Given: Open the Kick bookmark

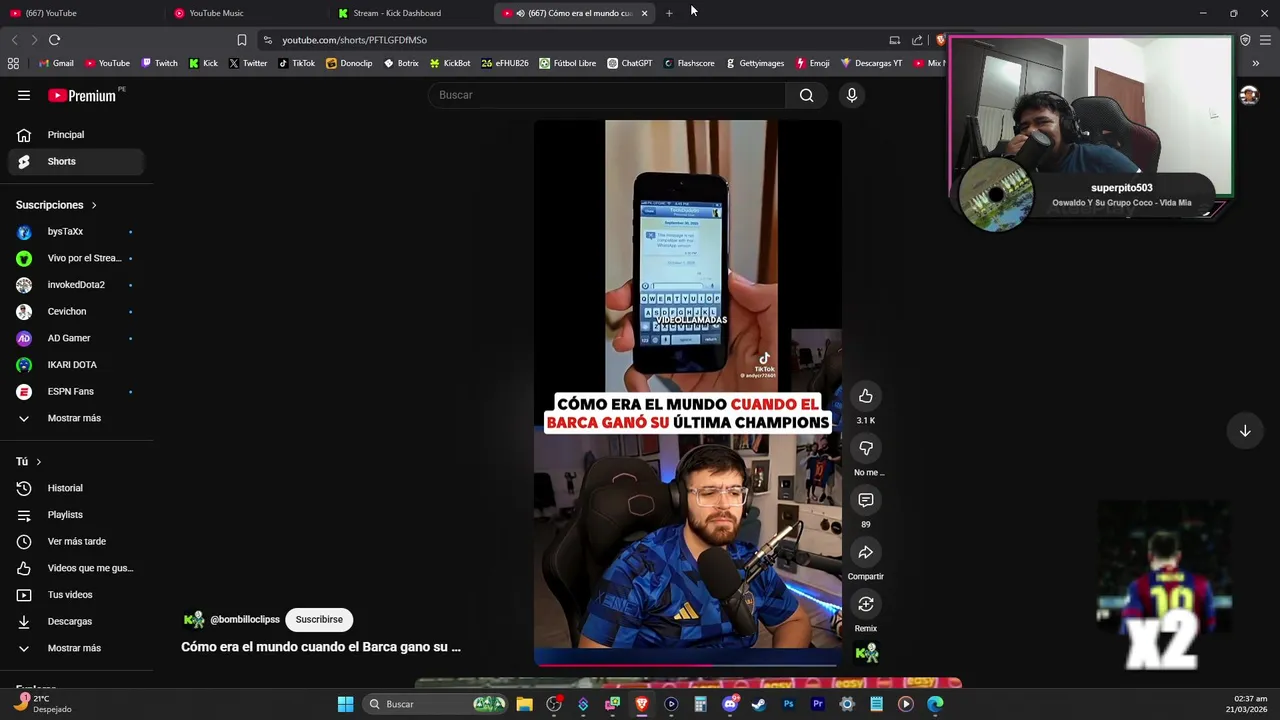Looking at the screenshot, I should 203,63.
